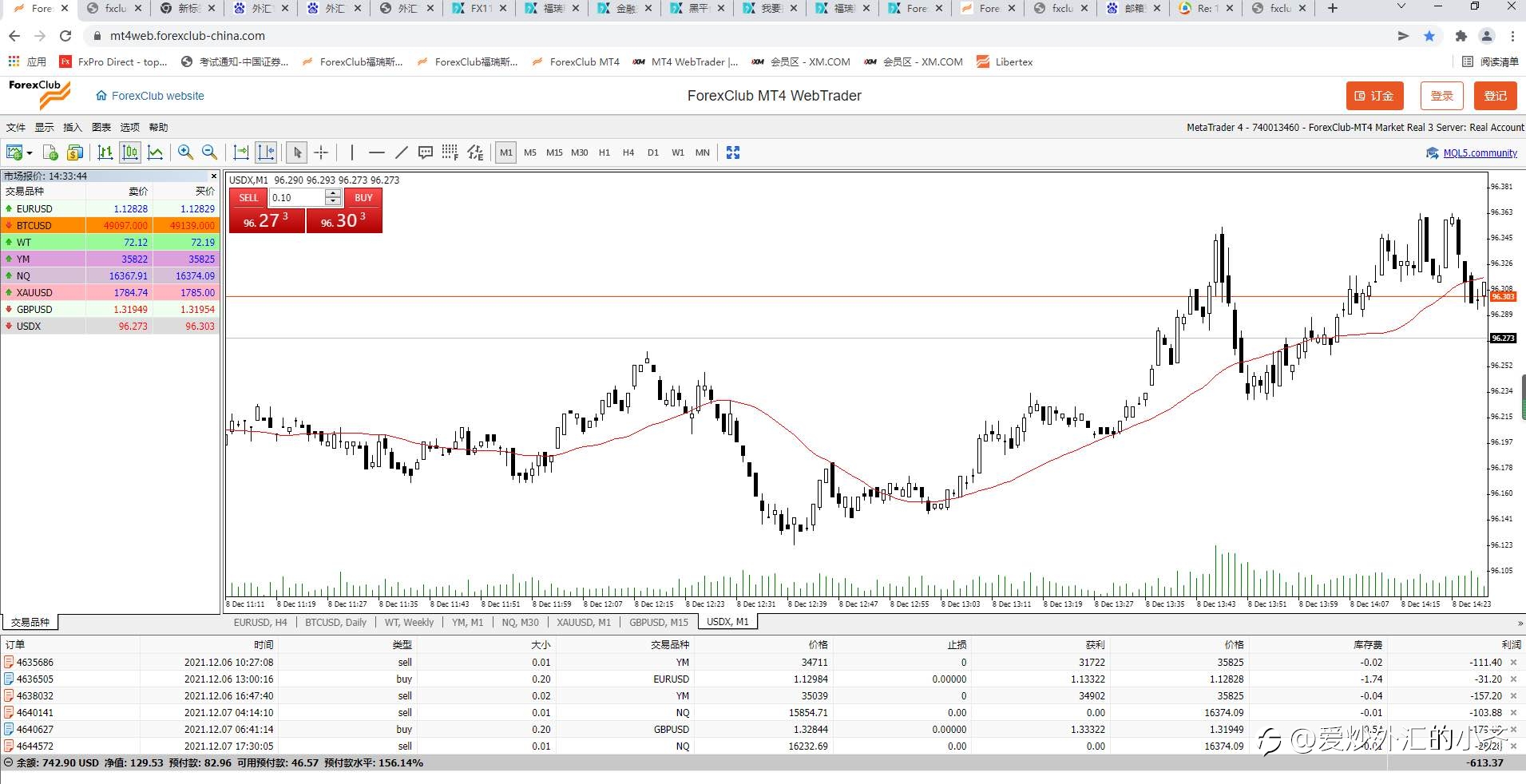Click the order icon beside 4638032

[x=9, y=696]
